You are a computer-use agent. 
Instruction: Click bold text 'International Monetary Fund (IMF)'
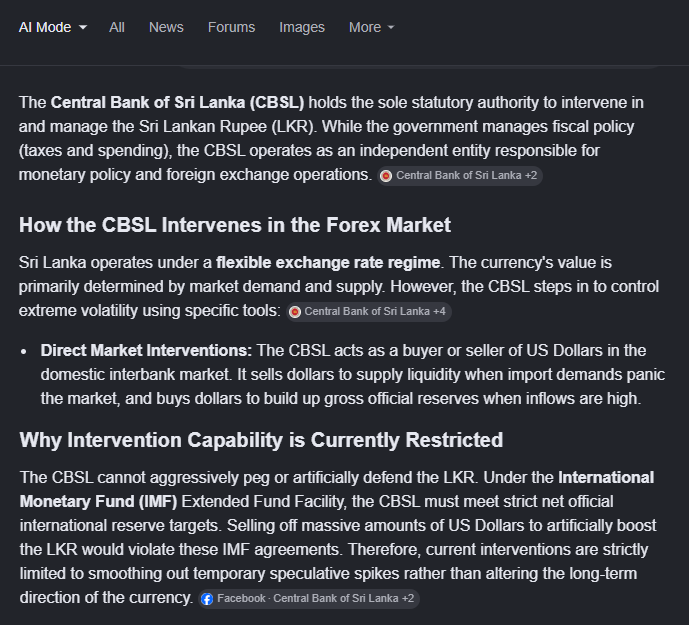click(x=337, y=489)
